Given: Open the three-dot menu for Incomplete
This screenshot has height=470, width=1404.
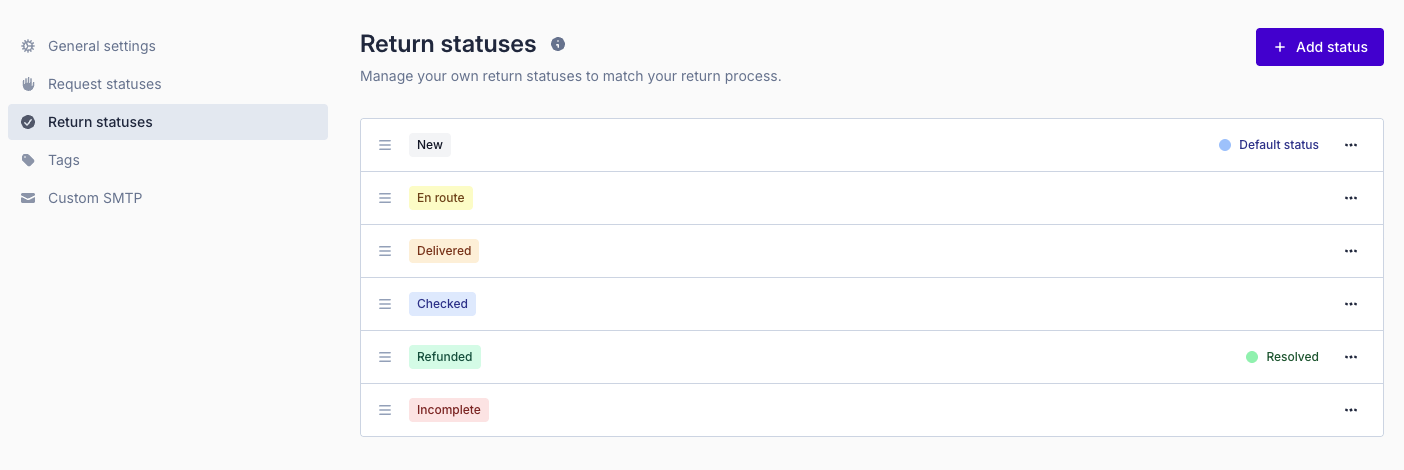Looking at the screenshot, I should point(1351,410).
